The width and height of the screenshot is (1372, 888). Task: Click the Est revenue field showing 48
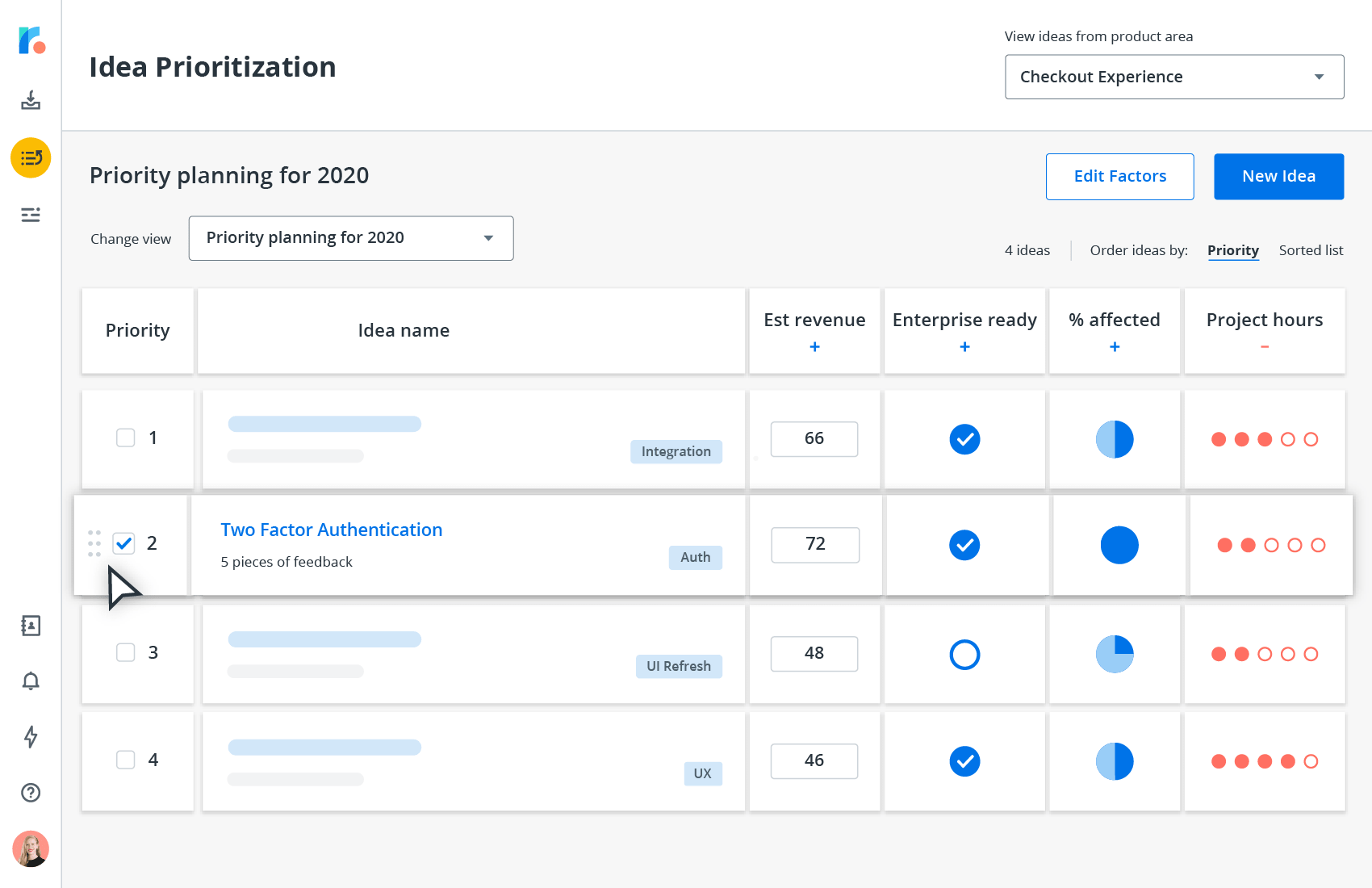coord(814,653)
